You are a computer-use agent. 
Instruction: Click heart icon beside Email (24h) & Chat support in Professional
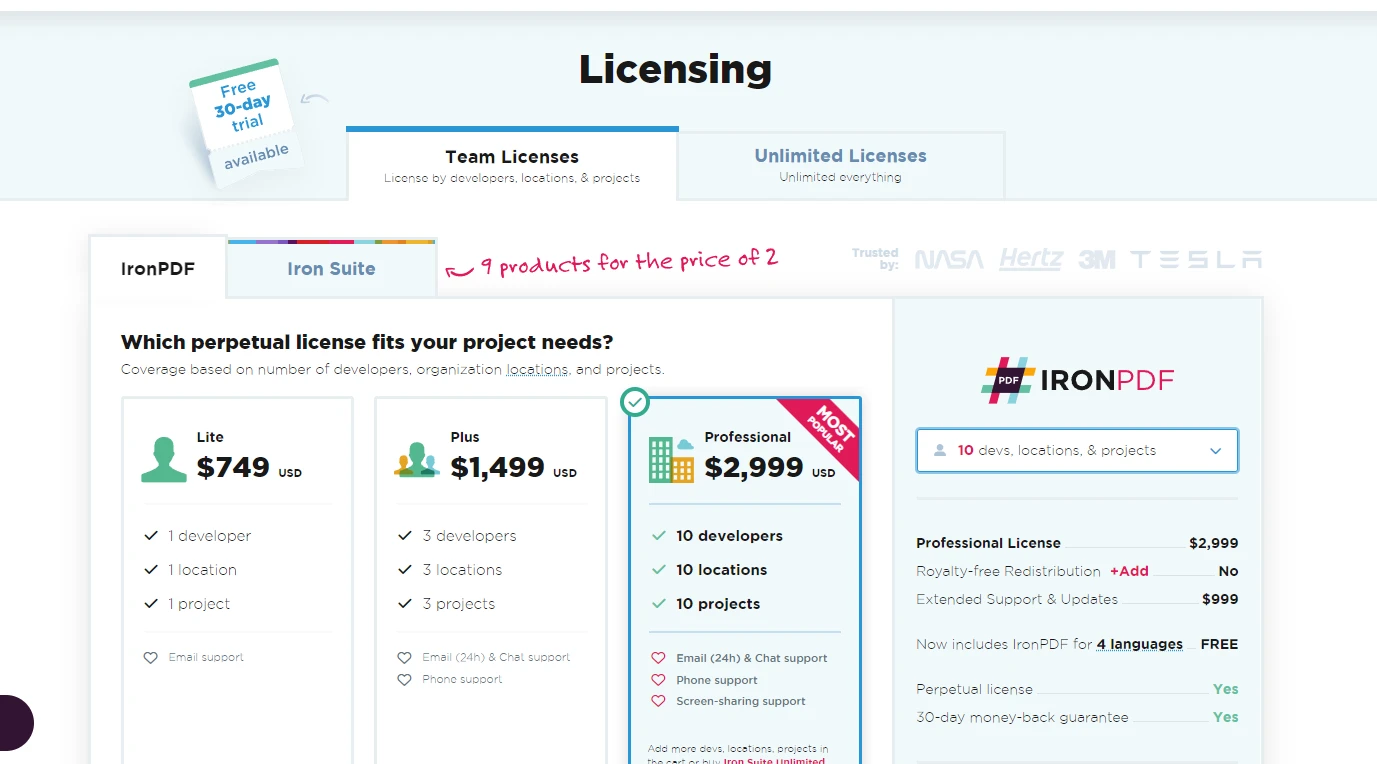[658, 658]
